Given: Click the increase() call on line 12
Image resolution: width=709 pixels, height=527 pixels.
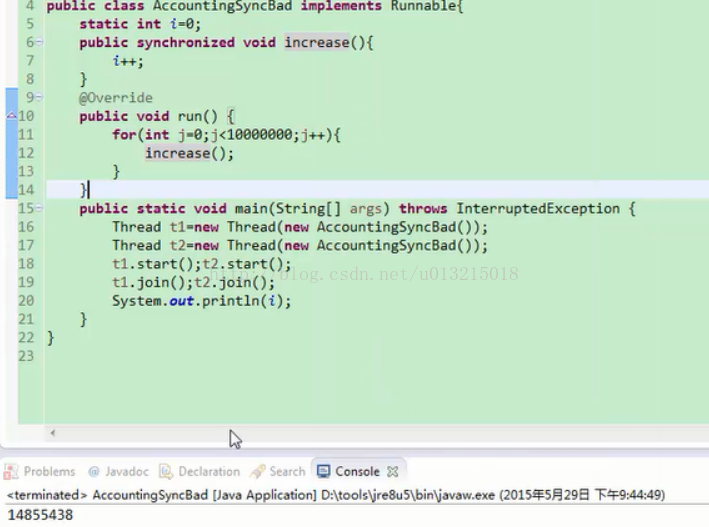Looking at the screenshot, I should [189, 153].
